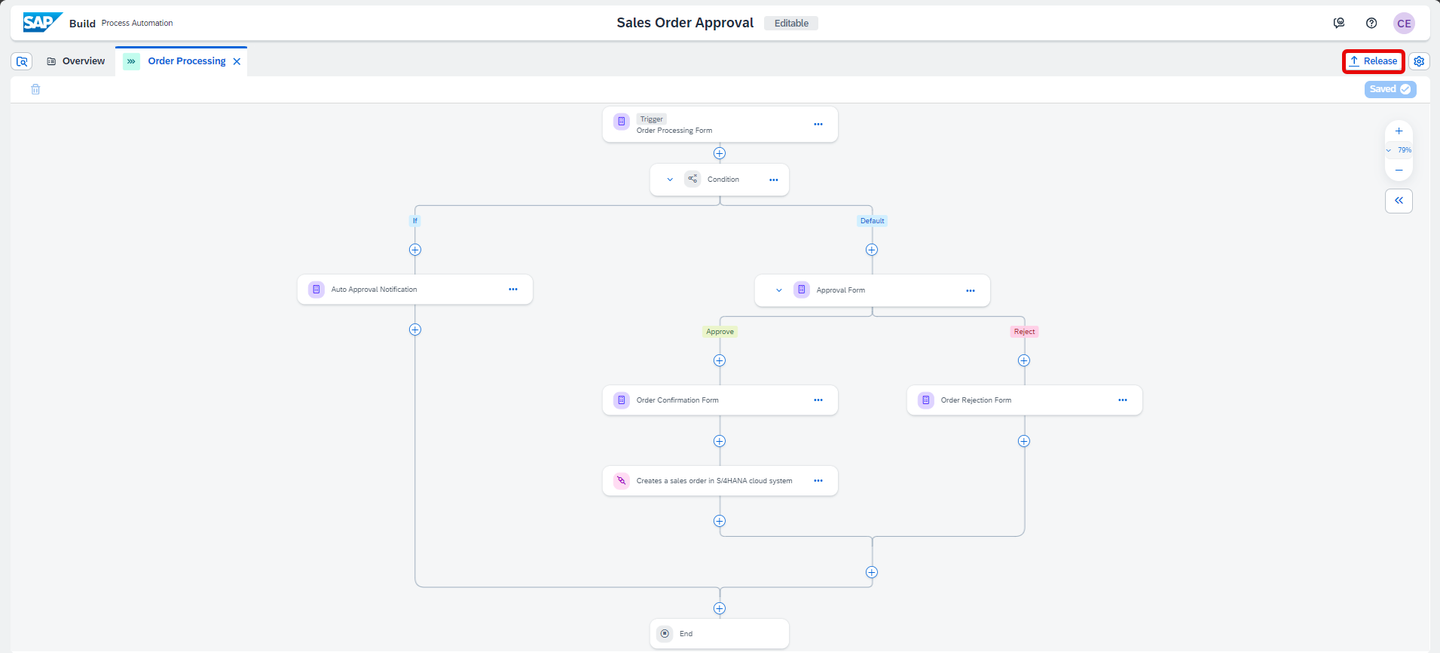Click the S/4HANA action step icon
Image resolution: width=1440 pixels, height=653 pixels.
(x=621, y=480)
